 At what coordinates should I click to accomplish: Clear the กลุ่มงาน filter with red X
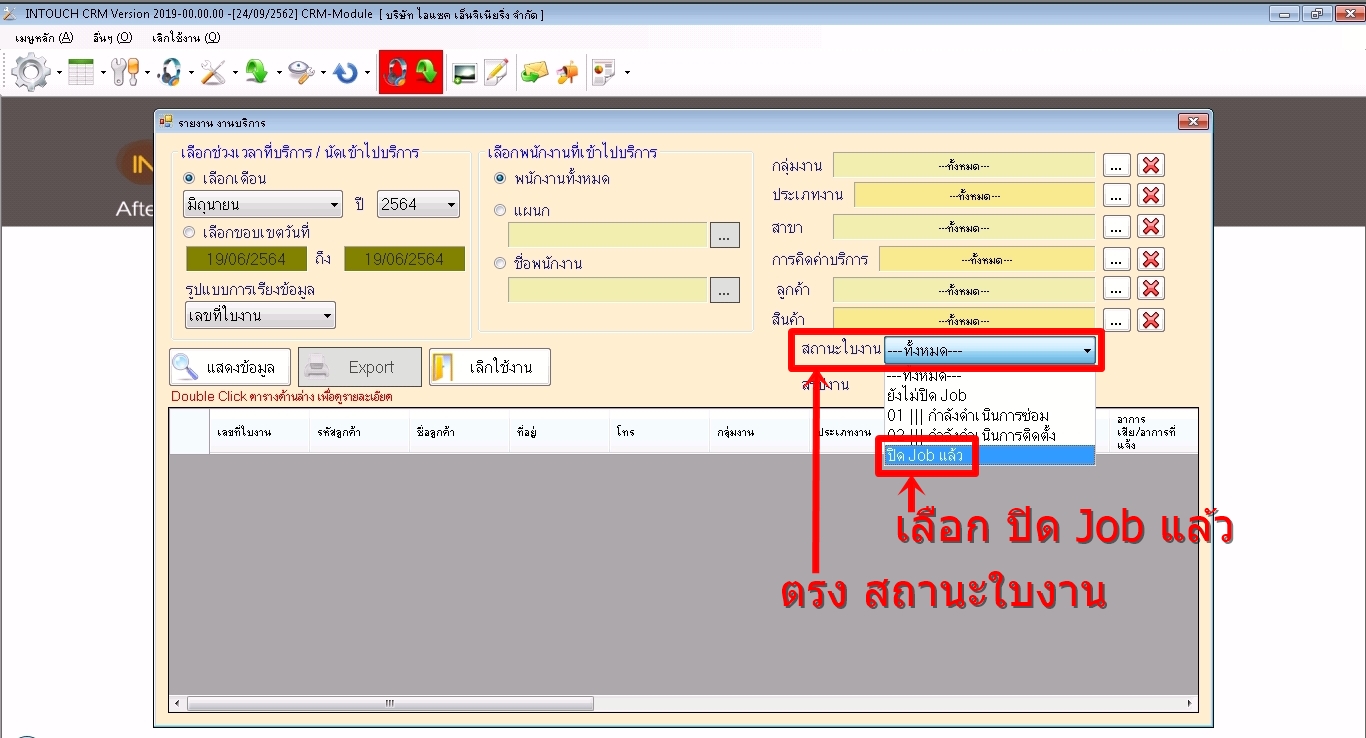coord(1151,166)
